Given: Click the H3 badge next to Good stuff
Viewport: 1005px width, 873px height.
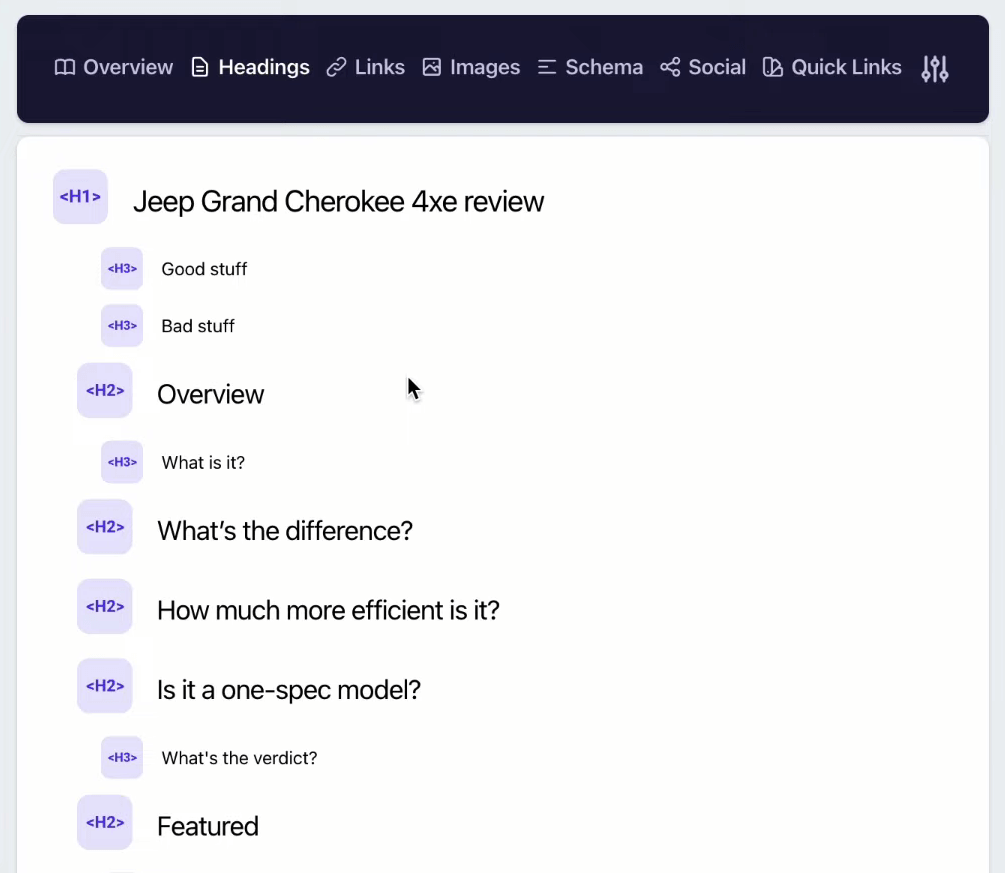Looking at the screenshot, I should pos(122,269).
